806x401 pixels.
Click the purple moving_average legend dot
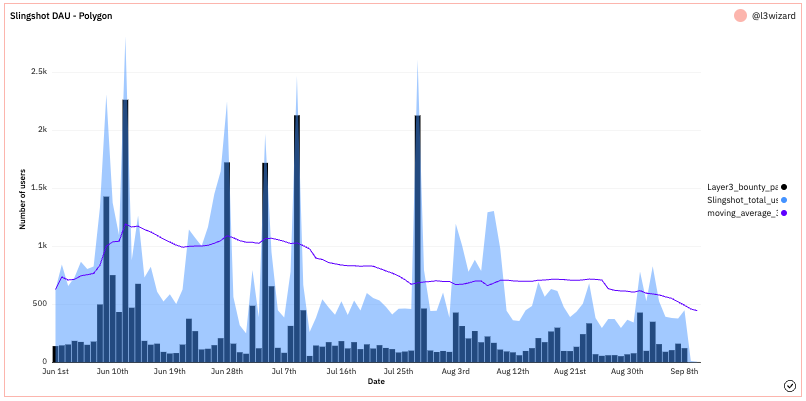click(x=784, y=213)
